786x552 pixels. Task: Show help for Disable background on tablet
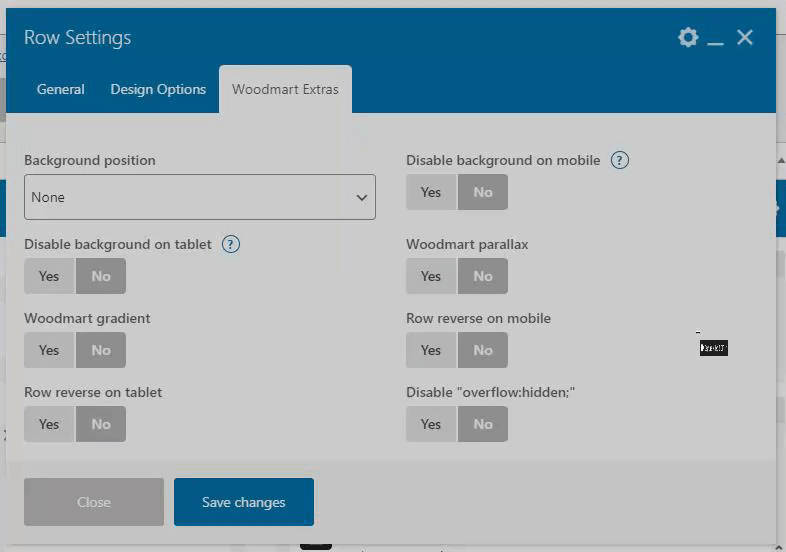[231, 245]
